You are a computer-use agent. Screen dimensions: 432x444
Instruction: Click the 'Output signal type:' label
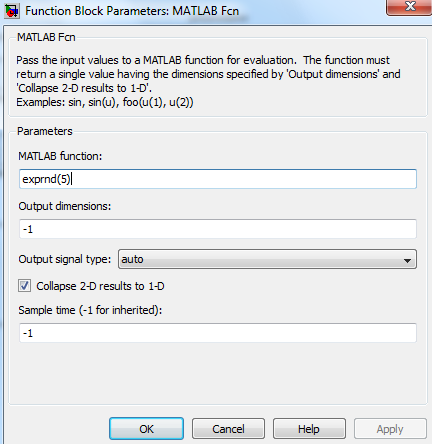[65, 259]
